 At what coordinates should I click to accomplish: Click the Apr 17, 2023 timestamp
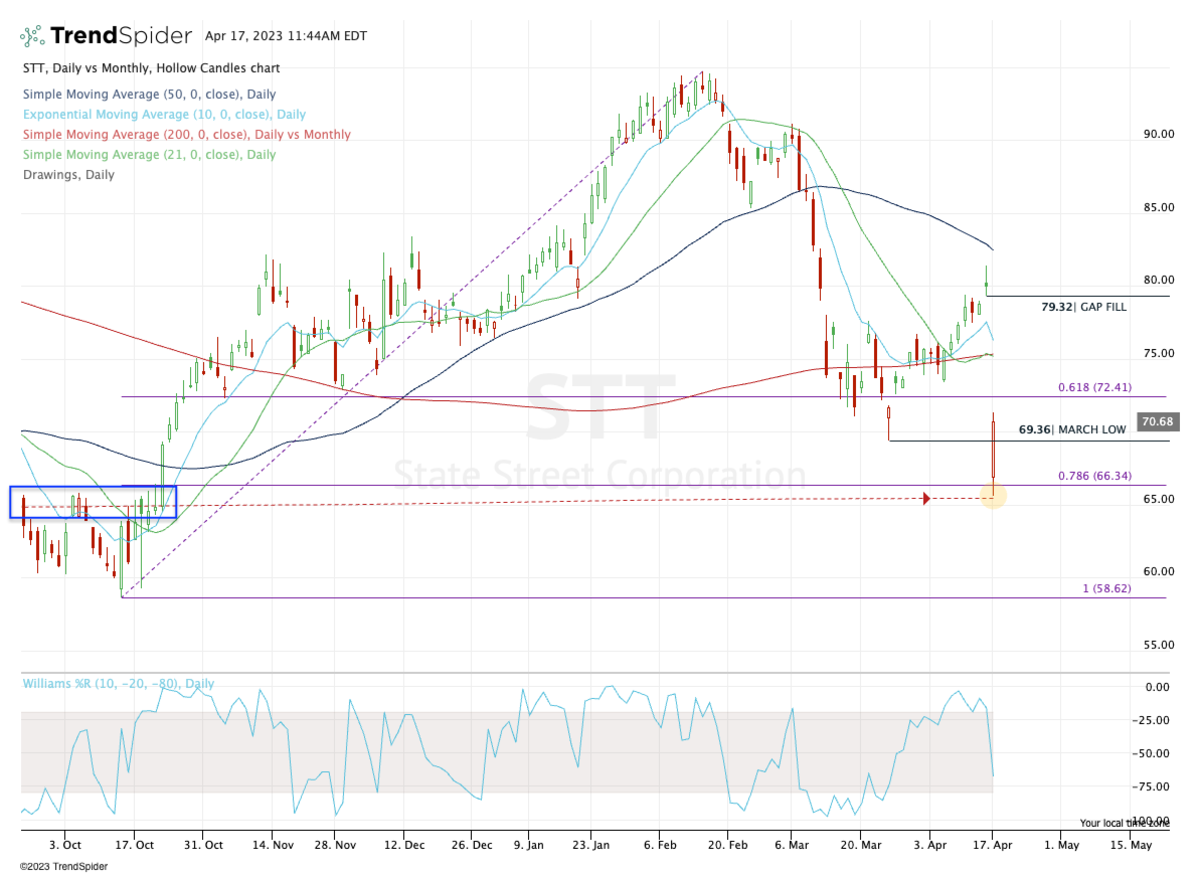[x=285, y=35]
